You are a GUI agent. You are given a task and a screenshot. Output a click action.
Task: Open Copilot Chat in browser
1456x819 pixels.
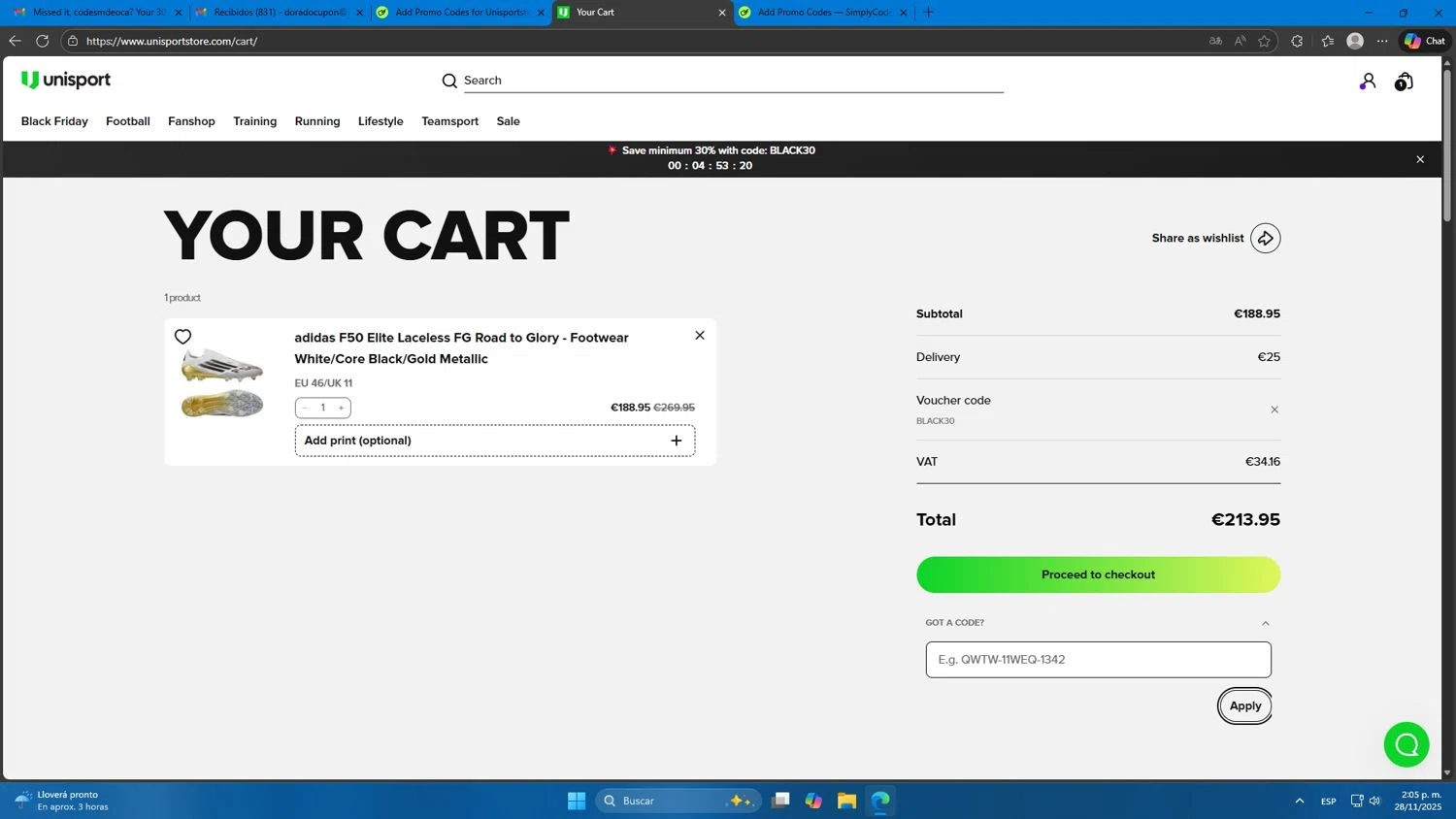(1425, 41)
